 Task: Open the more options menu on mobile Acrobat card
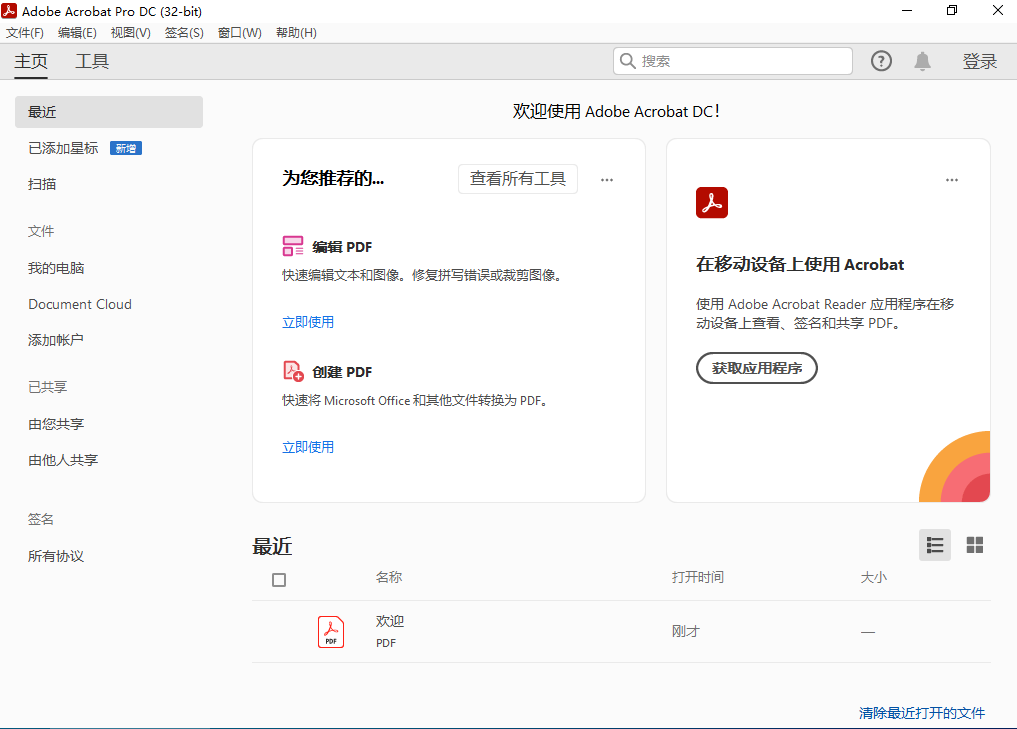tap(952, 180)
